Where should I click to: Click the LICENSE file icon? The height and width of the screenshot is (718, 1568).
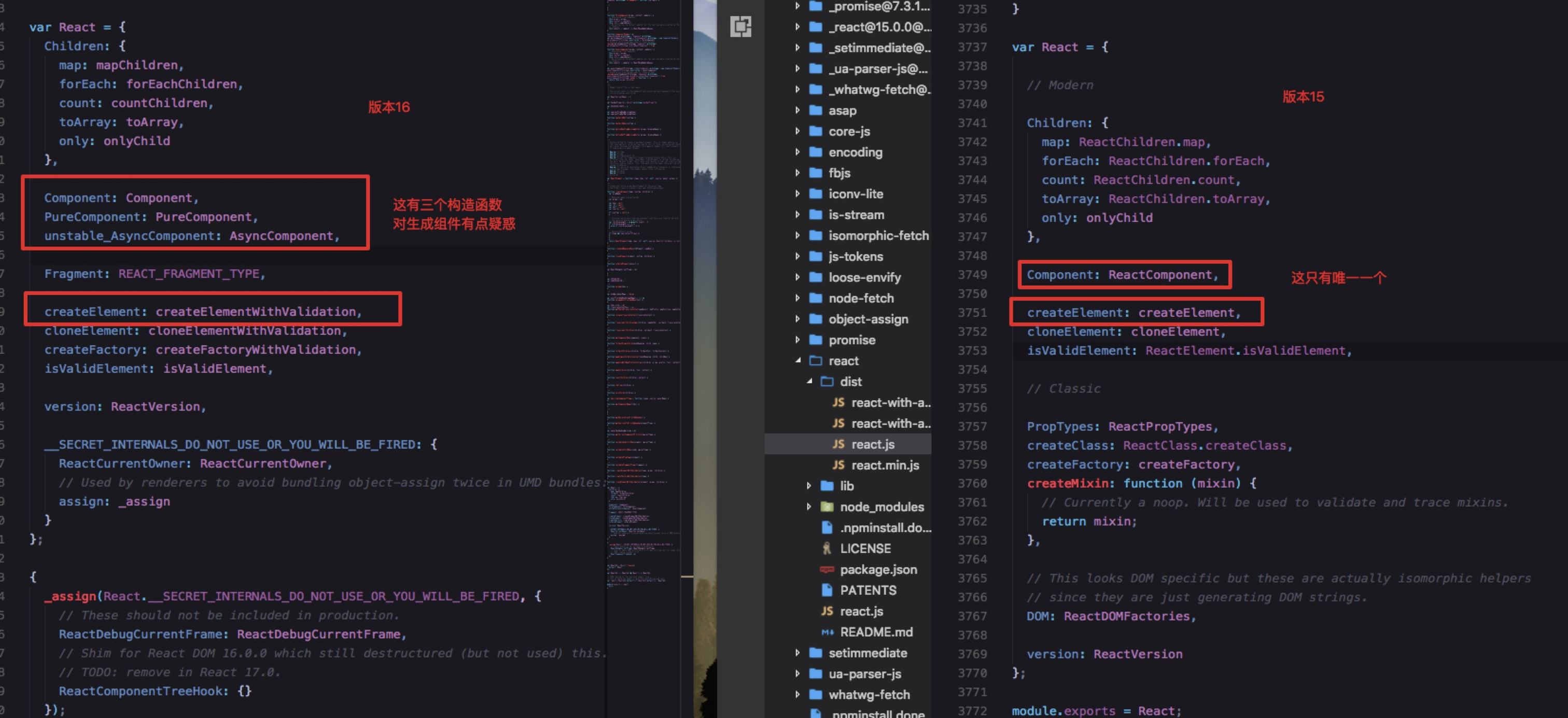(827, 549)
